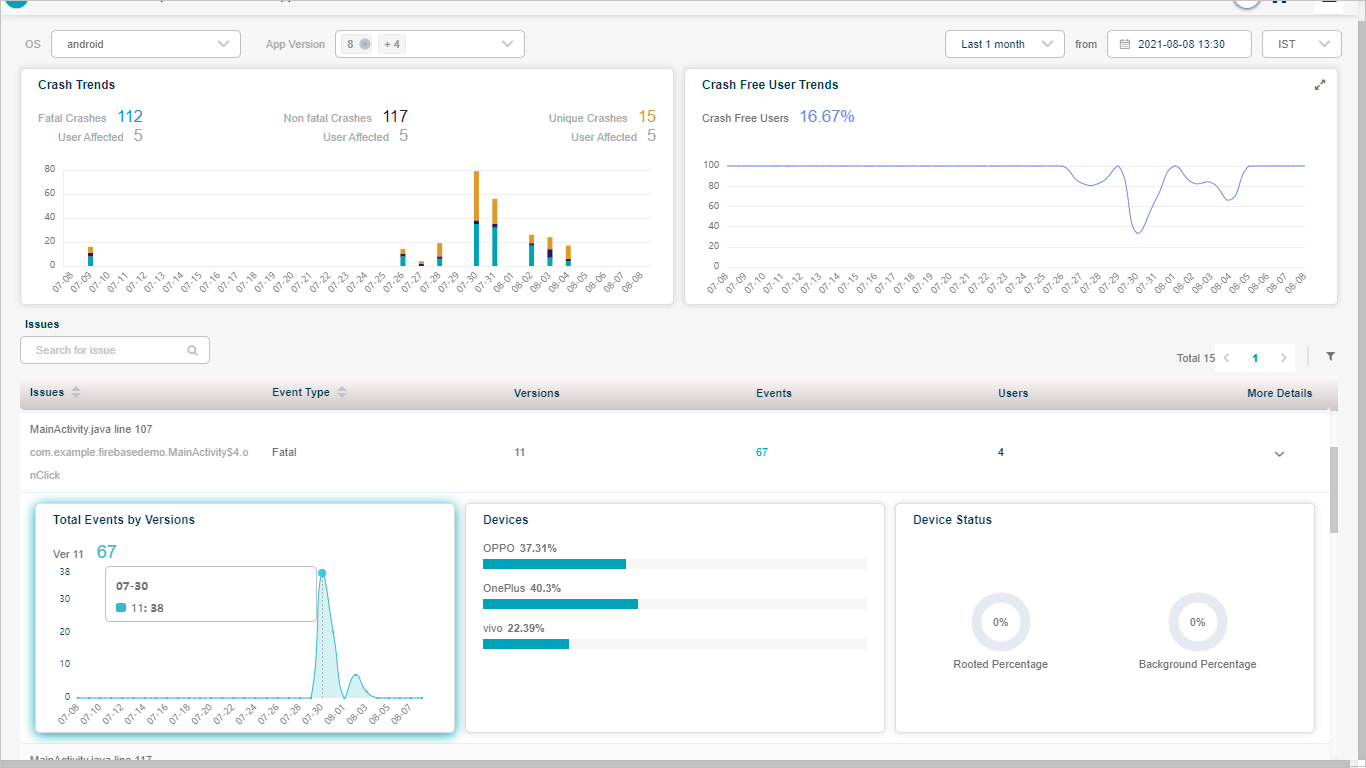The height and width of the screenshot is (768, 1366).
Task: Remove version 8 tag from App Version
Action: point(365,44)
